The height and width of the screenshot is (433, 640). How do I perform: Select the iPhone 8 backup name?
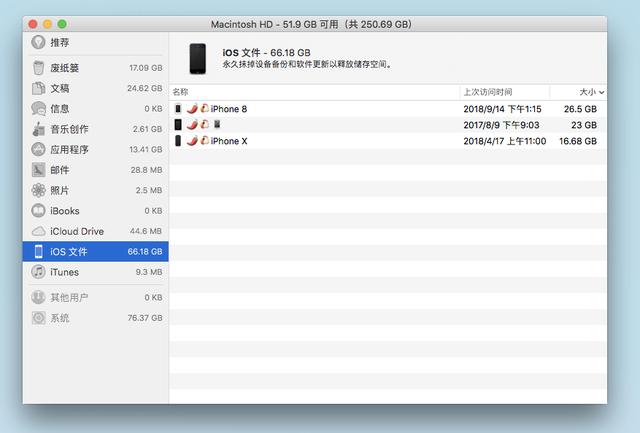[229, 109]
